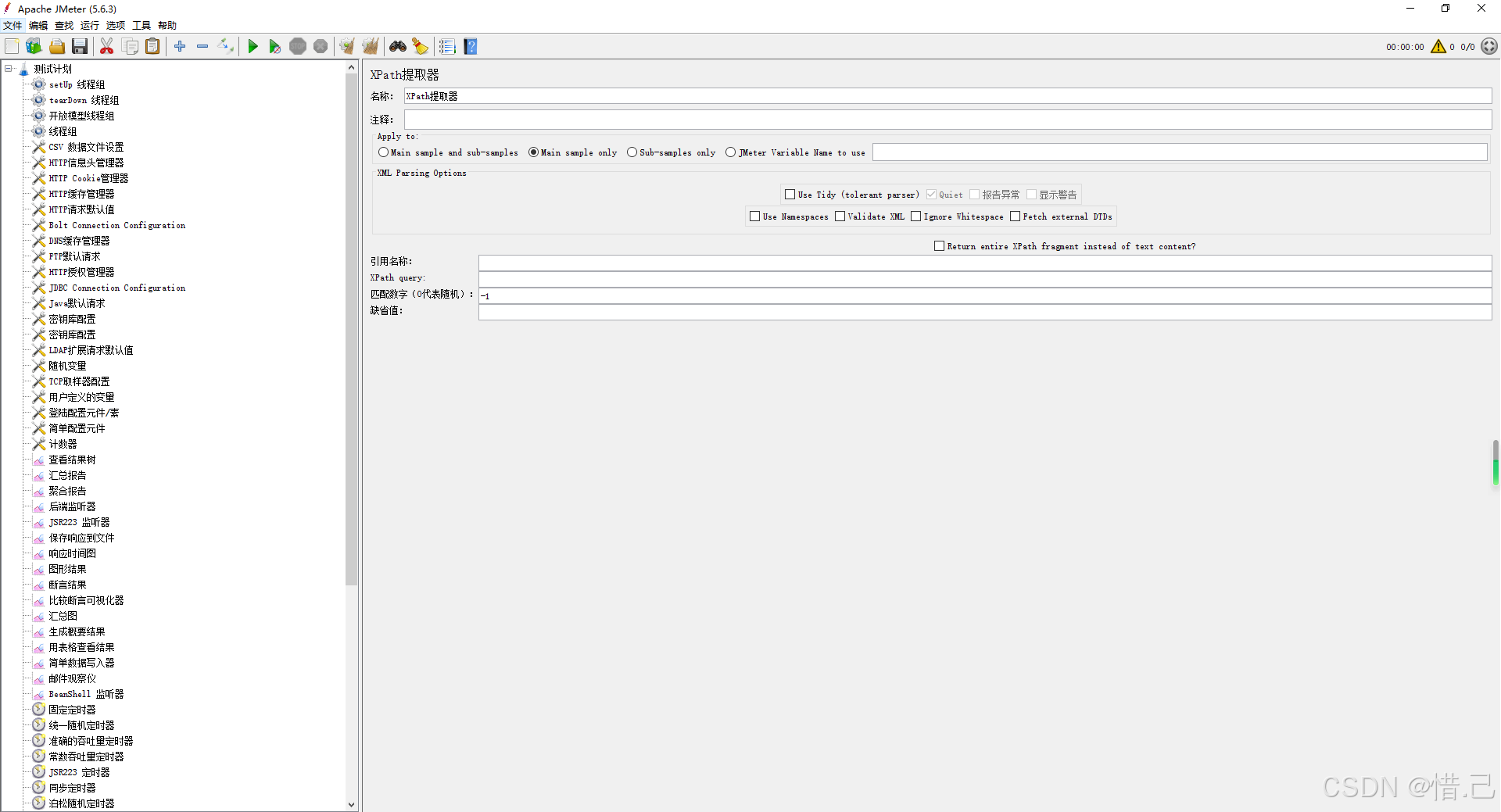Collapse all tree nodes with minus icon

[202, 47]
